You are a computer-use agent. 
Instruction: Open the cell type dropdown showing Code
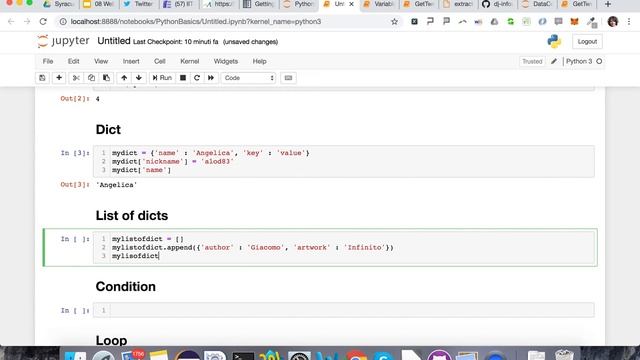tap(249, 78)
